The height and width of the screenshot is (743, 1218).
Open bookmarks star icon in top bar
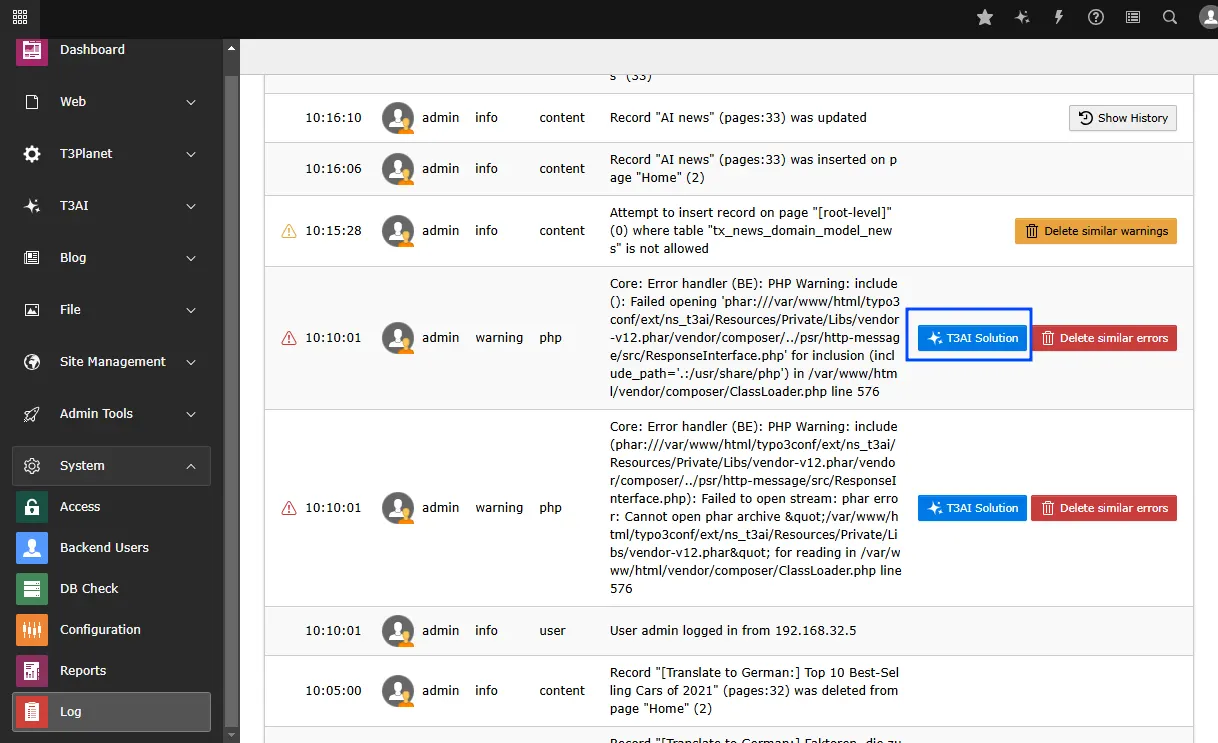pos(985,17)
